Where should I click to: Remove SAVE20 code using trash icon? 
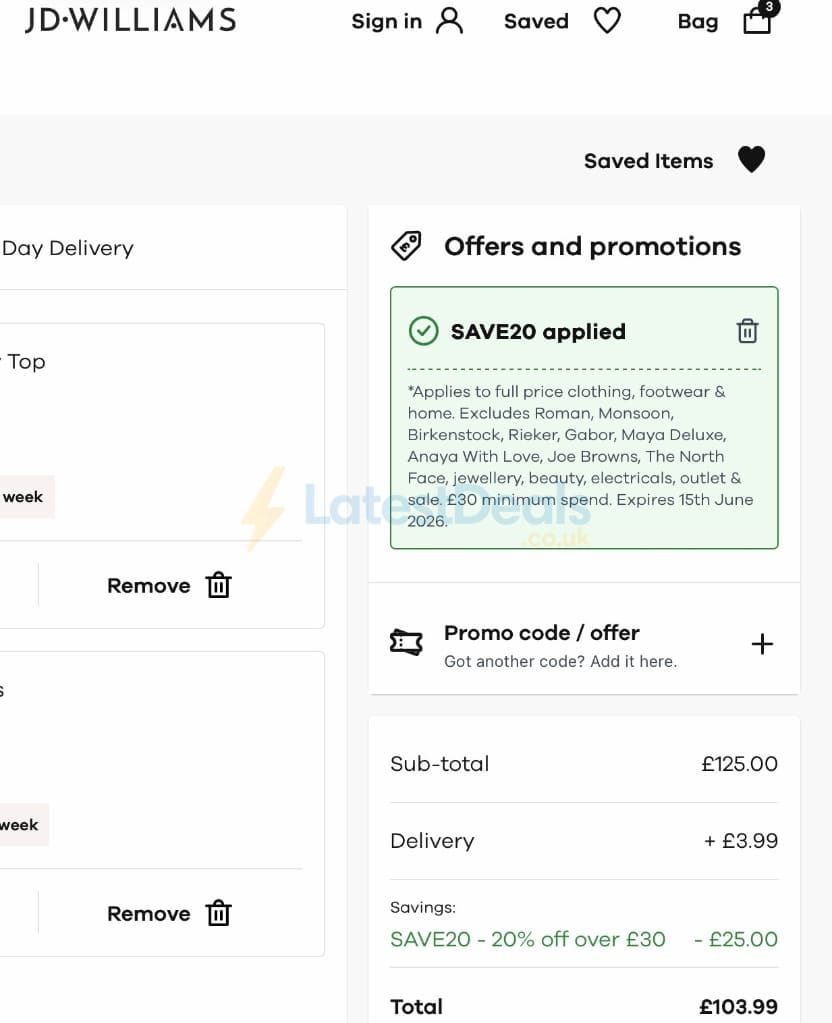click(747, 331)
